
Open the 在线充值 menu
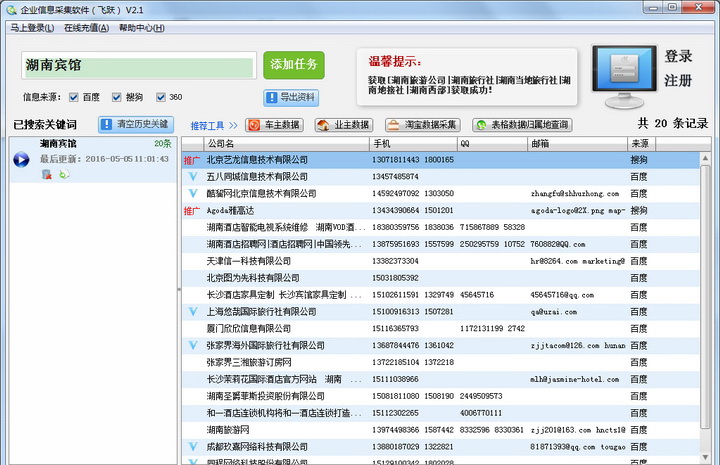coord(85,28)
